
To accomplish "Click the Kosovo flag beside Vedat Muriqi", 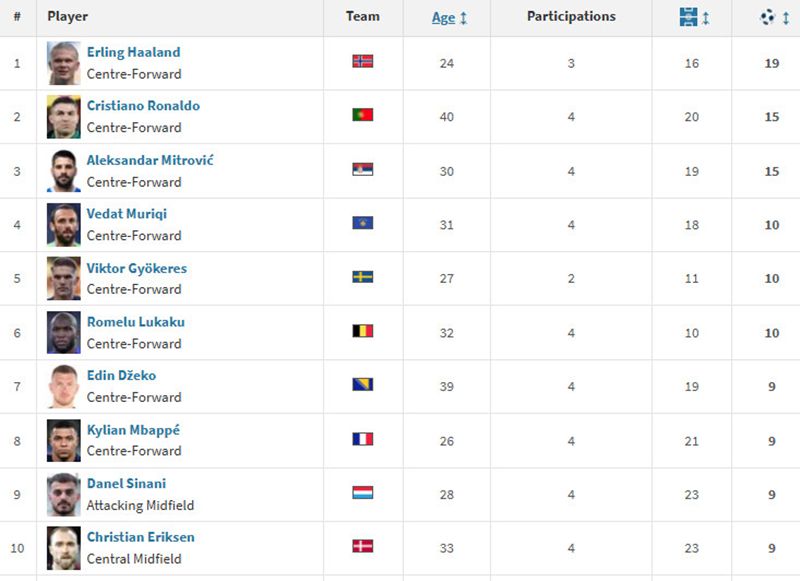I will pos(363,223).
